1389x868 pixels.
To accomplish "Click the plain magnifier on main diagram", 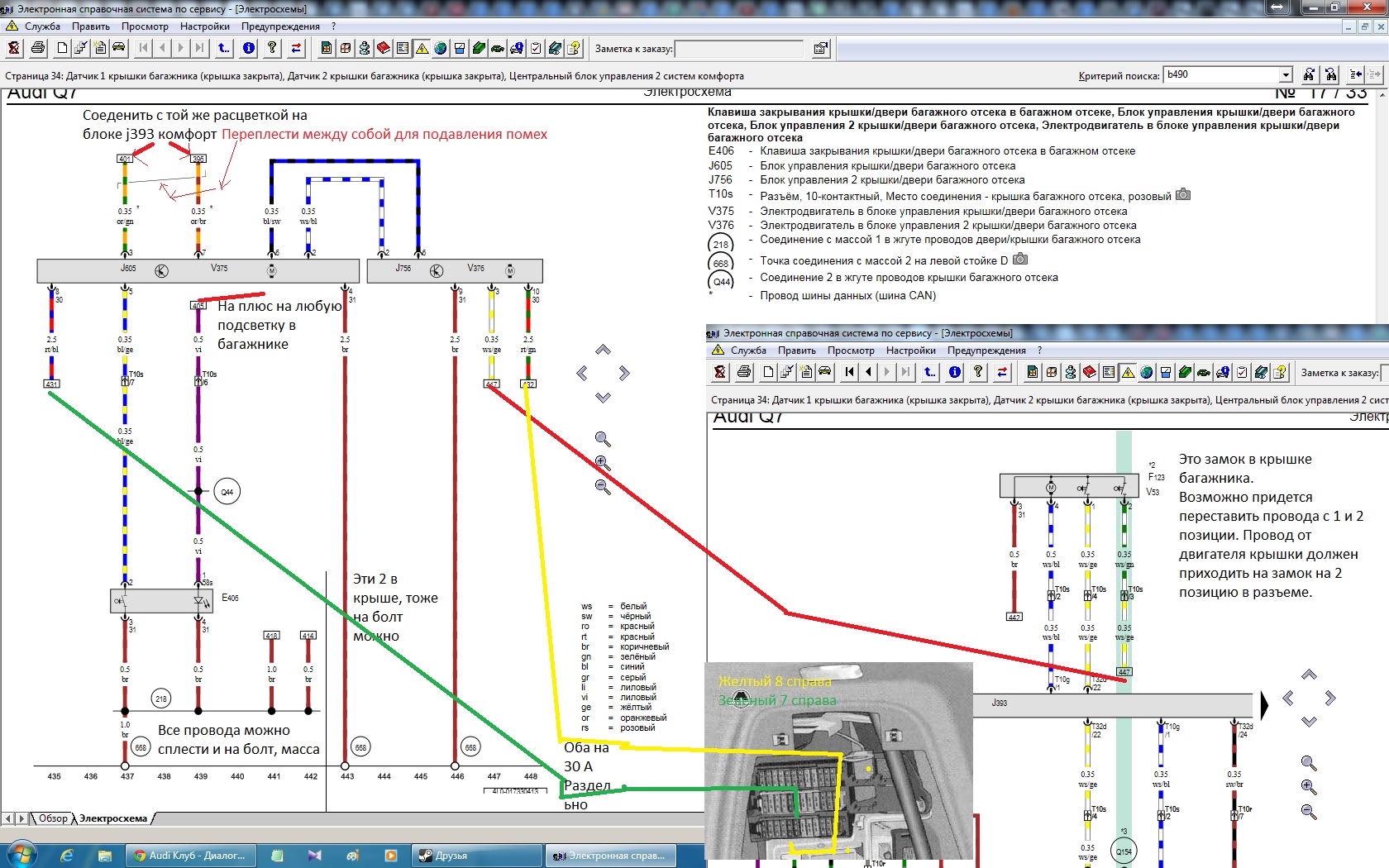I will pos(603,439).
